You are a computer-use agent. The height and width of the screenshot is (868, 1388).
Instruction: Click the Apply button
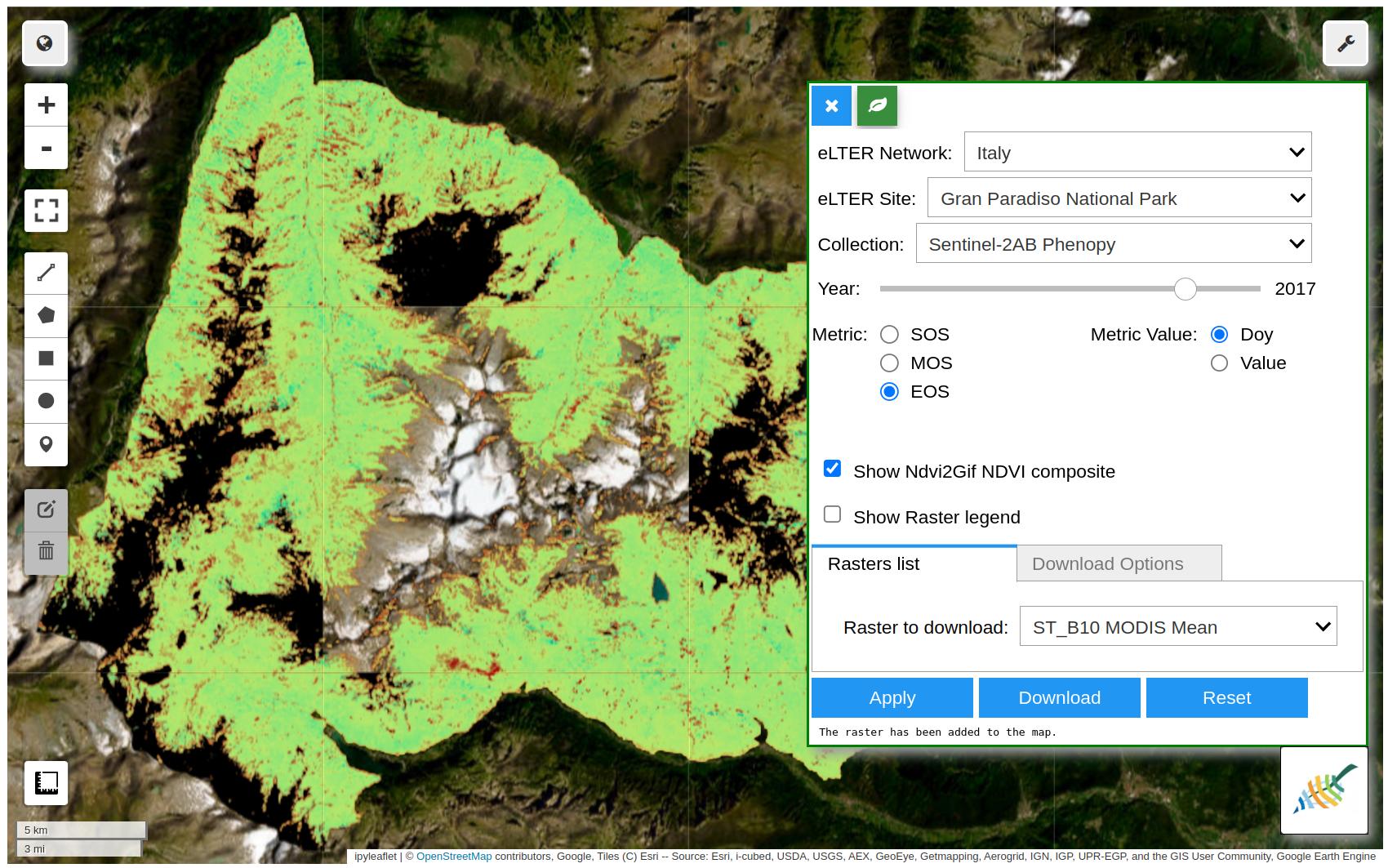tap(892, 697)
